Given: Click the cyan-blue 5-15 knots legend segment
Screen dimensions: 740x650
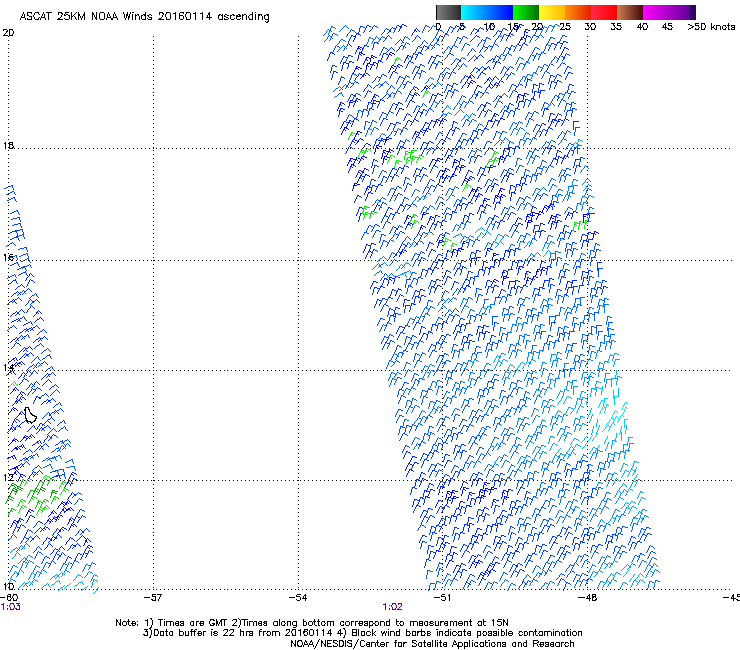Looking at the screenshot, I should click(487, 12).
